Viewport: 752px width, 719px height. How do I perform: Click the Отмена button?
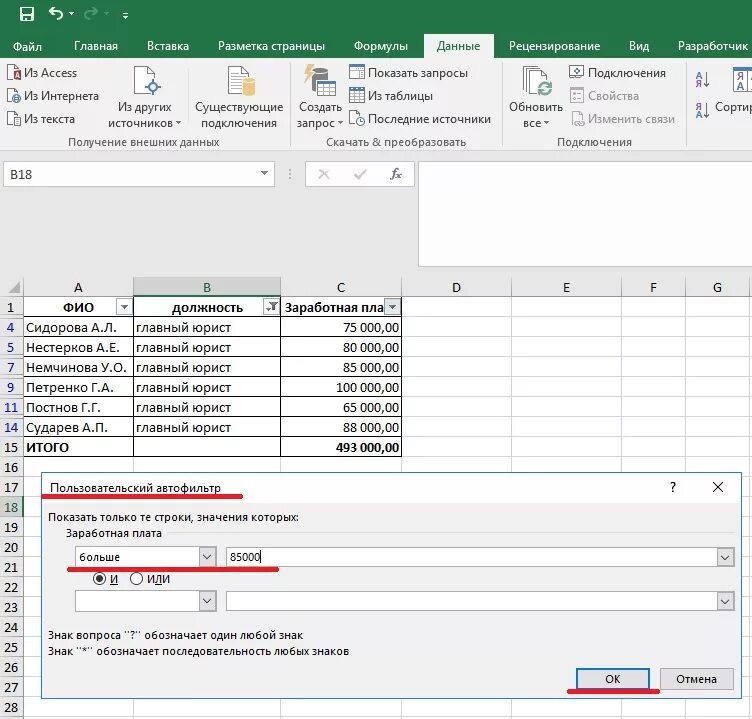click(x=696, y=679)
